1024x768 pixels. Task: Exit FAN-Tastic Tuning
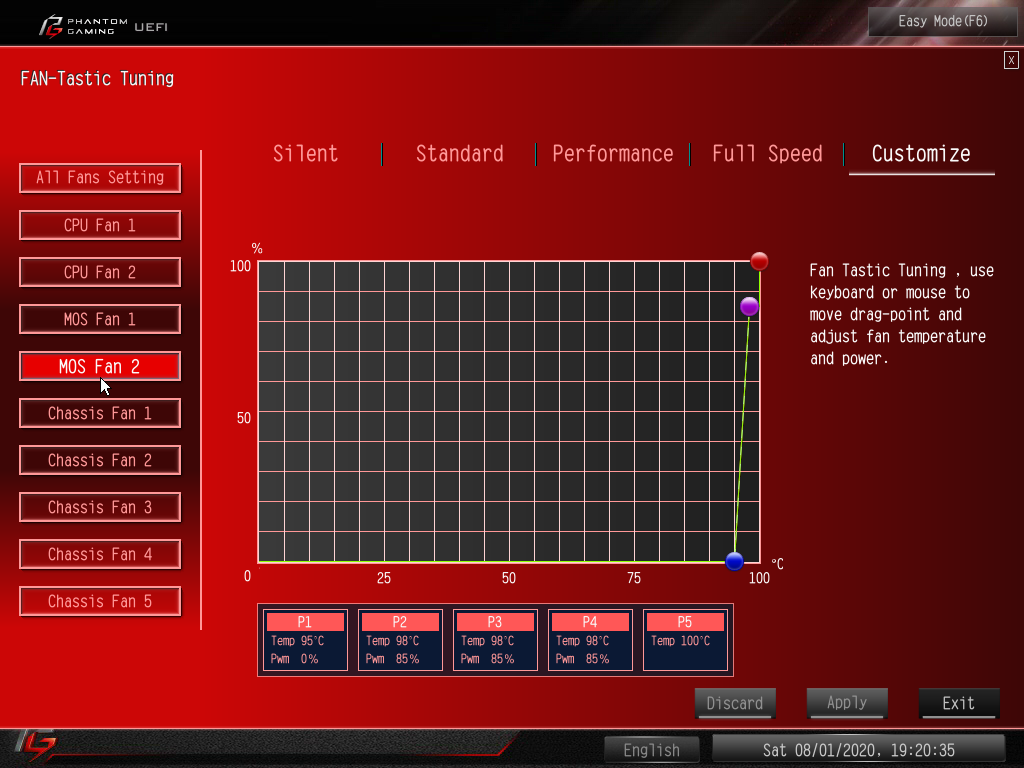coord(959,703)
